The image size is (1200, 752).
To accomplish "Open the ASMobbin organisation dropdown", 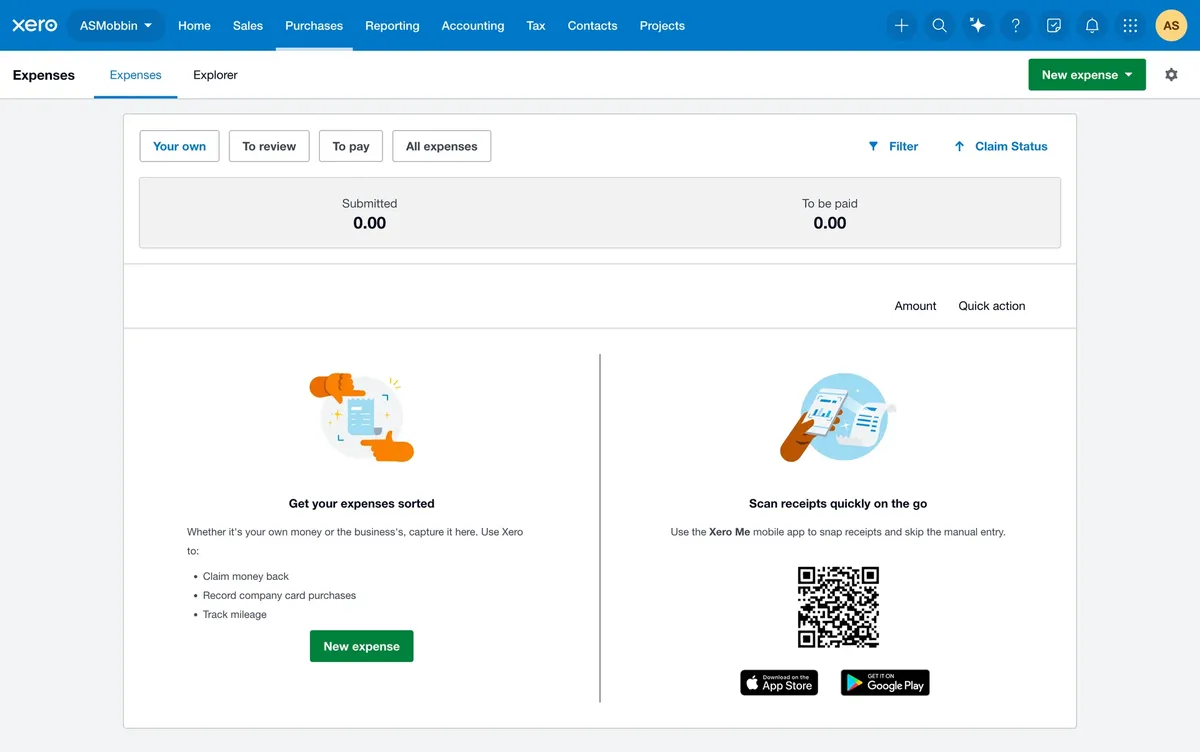I will point(116,26).
